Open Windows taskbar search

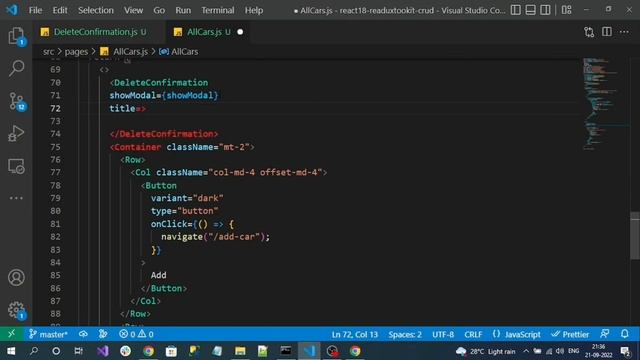coord(34,351)
